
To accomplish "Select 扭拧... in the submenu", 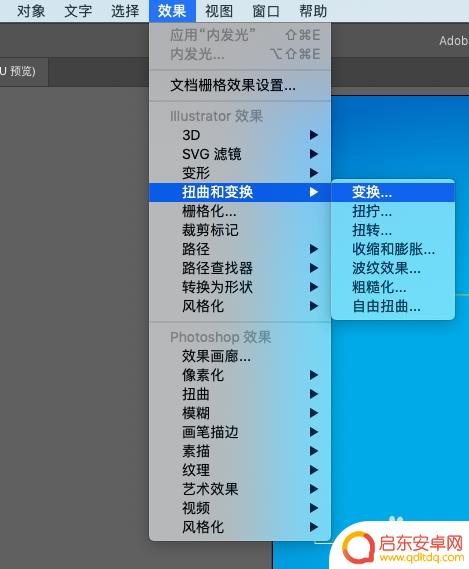I will pyautogui.click(x=393, y=211).
